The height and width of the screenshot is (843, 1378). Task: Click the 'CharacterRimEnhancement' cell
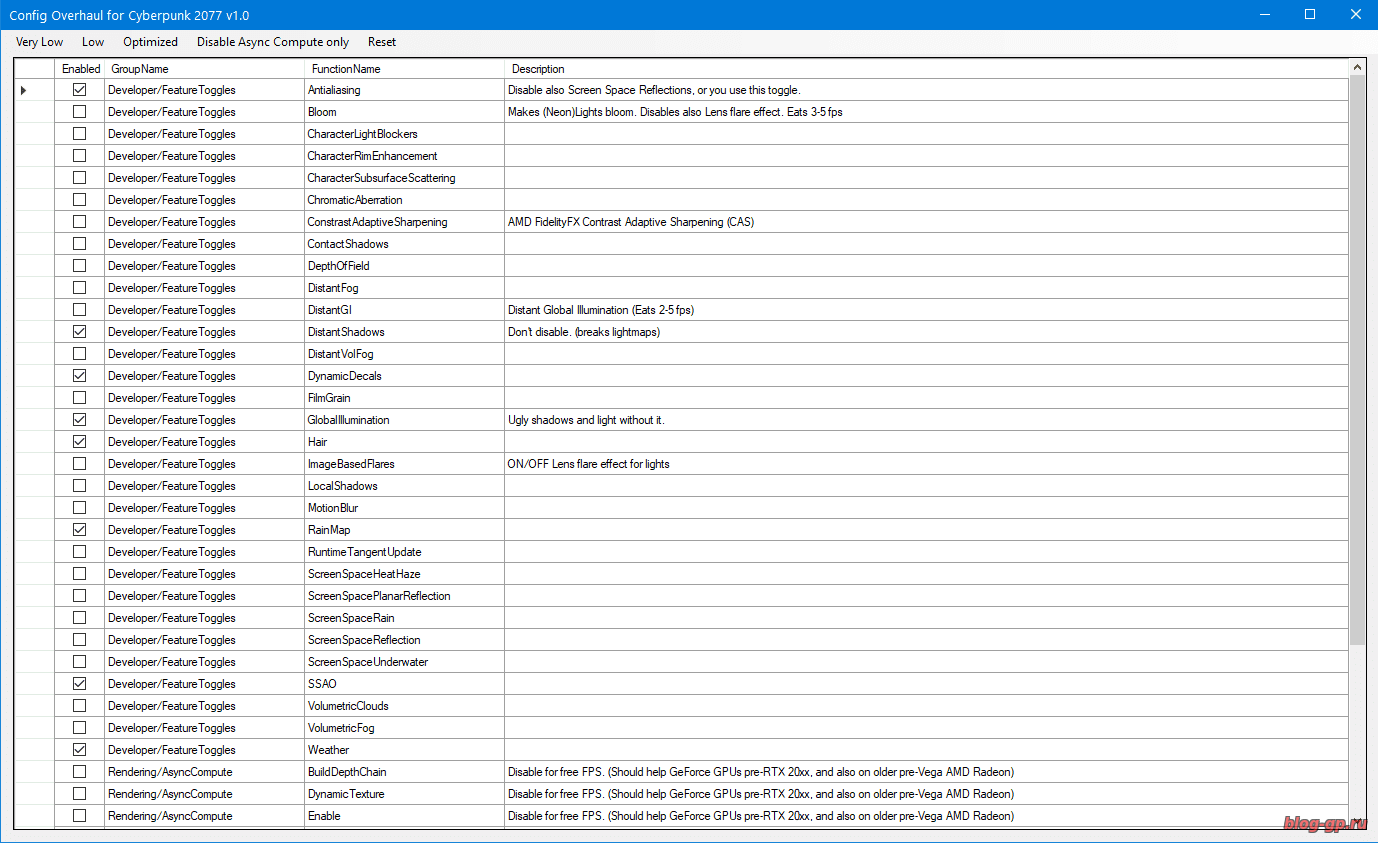tap(404, 156)
